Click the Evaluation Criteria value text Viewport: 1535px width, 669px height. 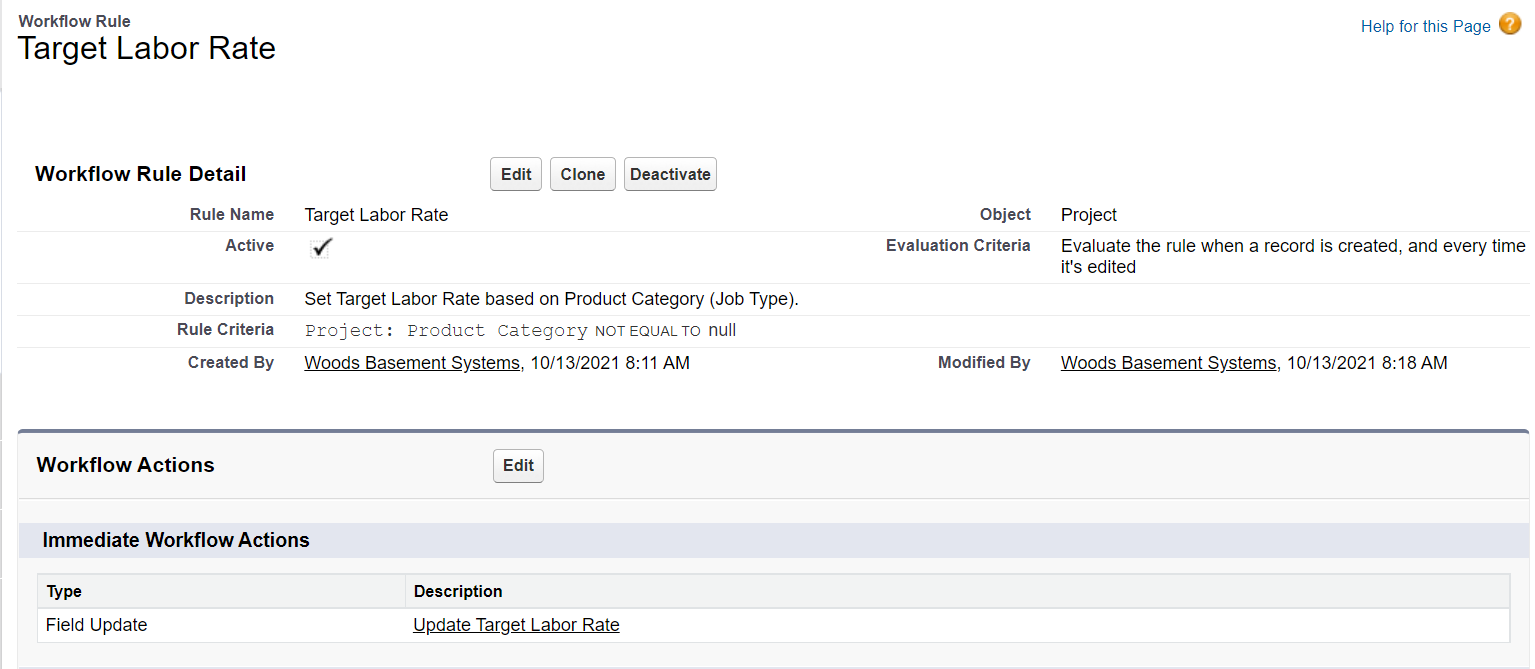[1293, 256]
